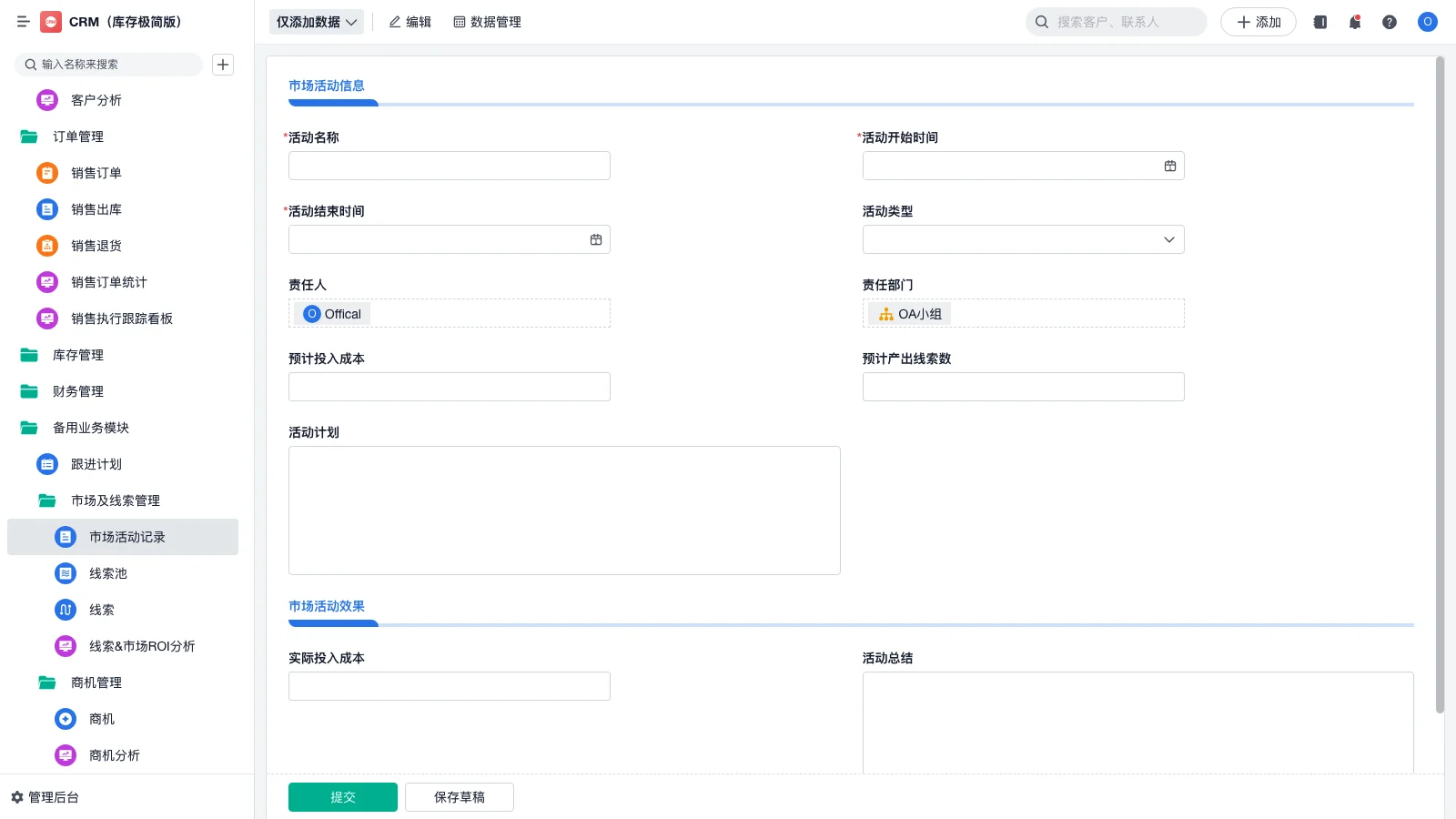The width and height of the screenshot is (1456, 819).
Task: Click the user avatar icon in the top bar
Action: point(1427,22)
